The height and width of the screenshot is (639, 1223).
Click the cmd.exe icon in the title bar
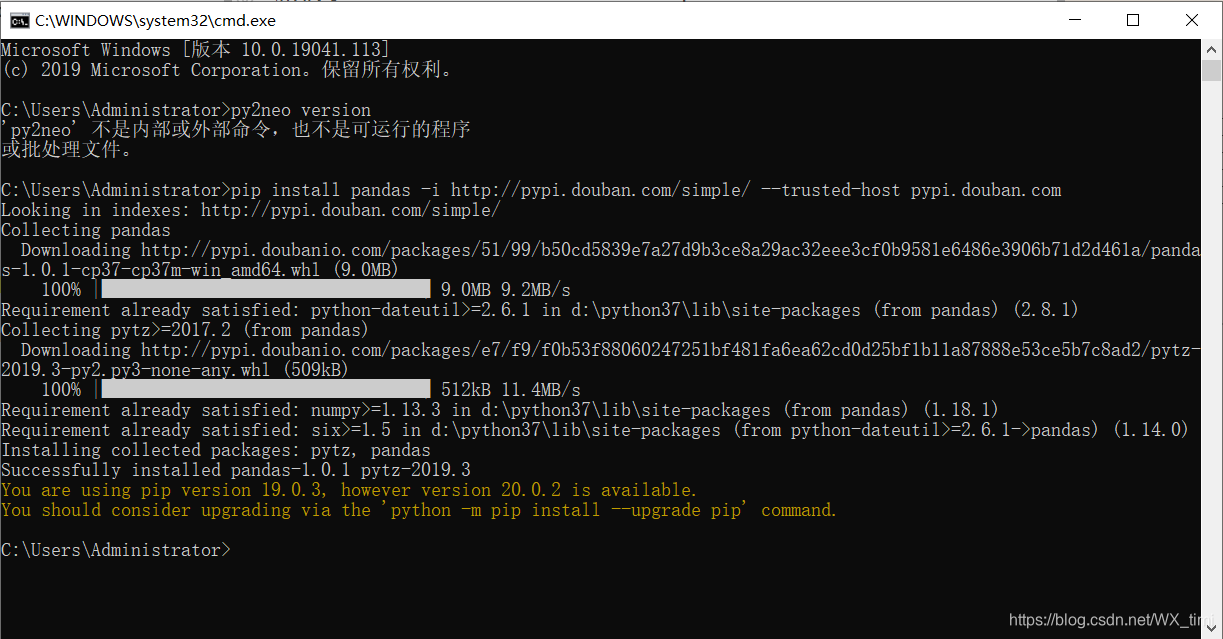point(21,19)
